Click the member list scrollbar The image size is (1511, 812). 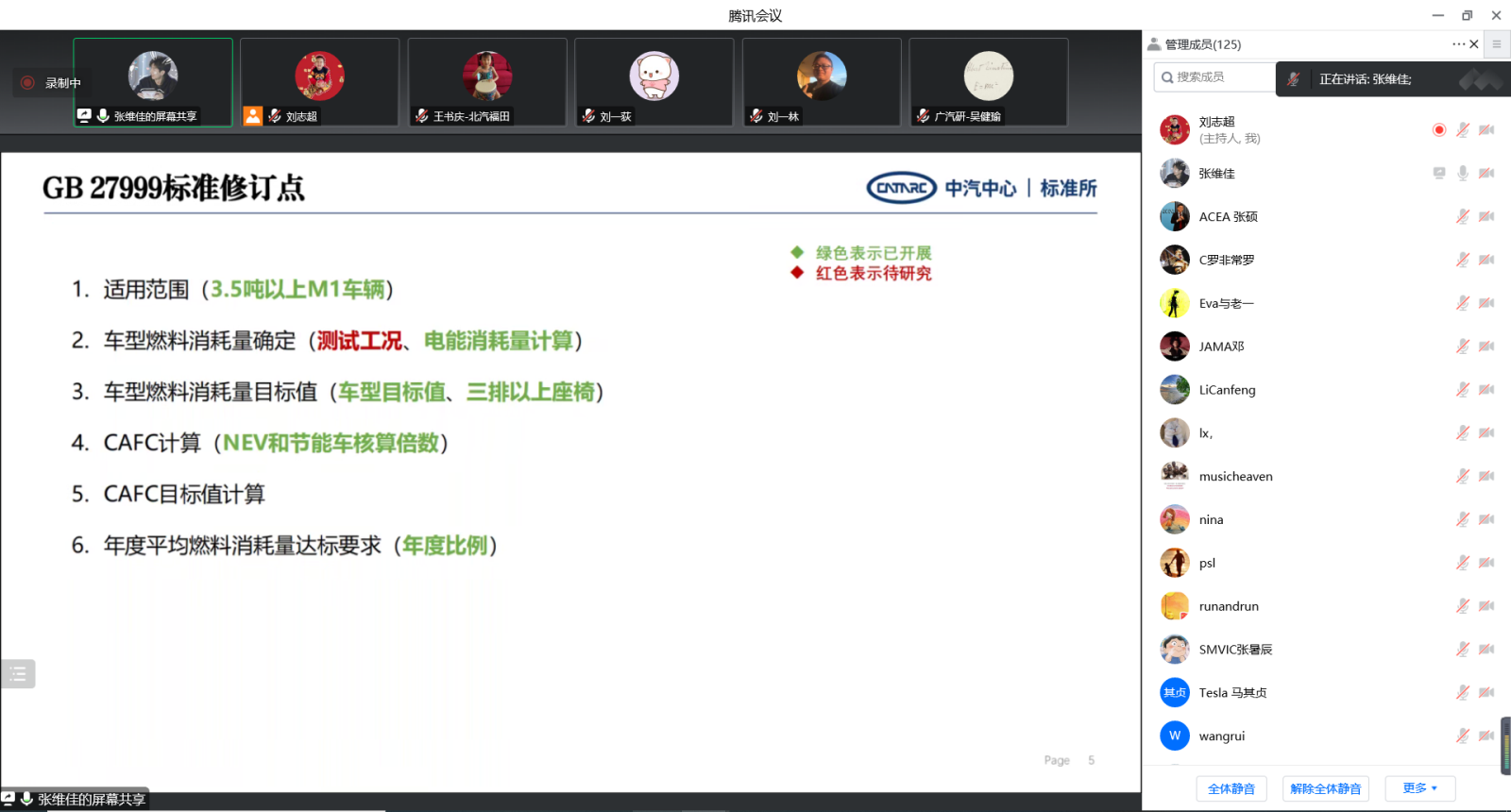1505,746
